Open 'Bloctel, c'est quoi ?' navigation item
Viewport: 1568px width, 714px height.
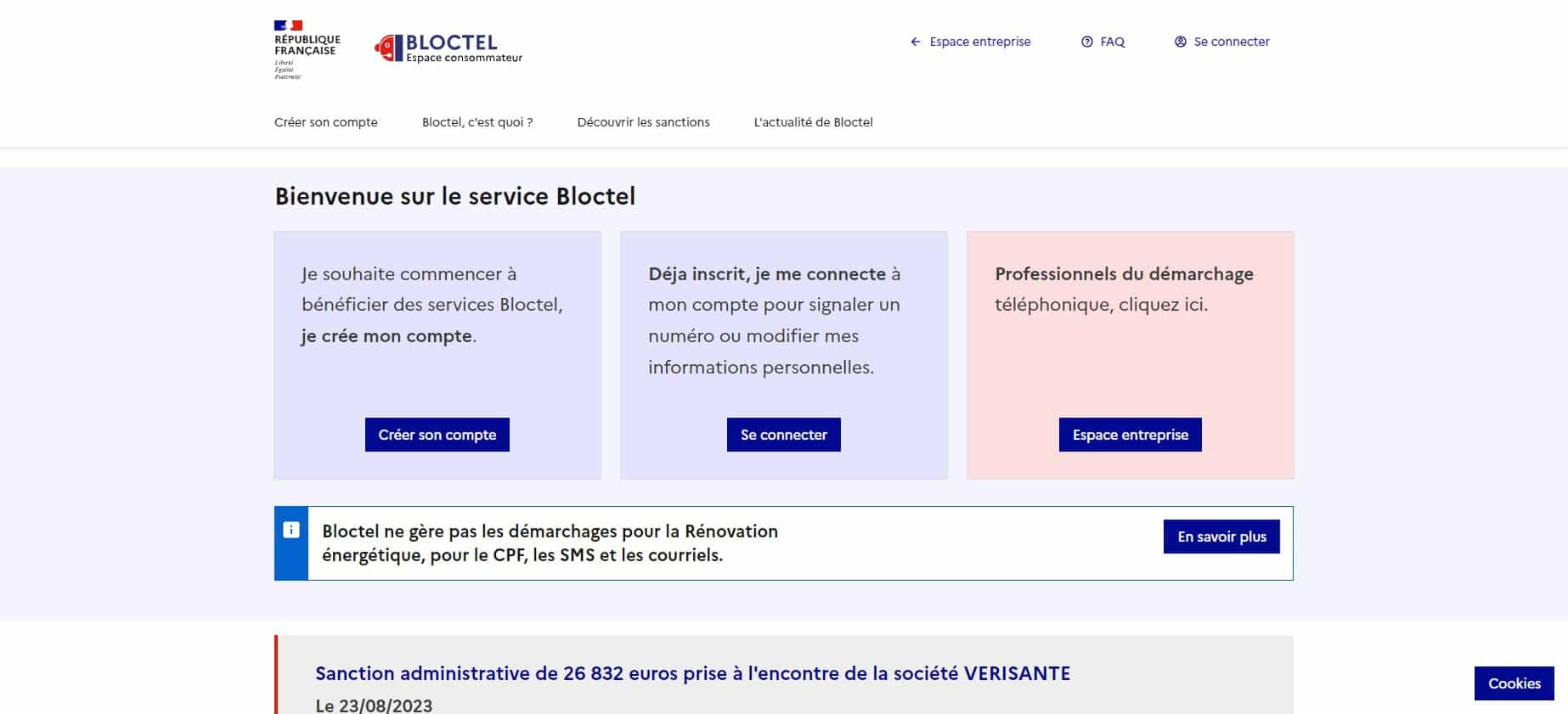477,122
